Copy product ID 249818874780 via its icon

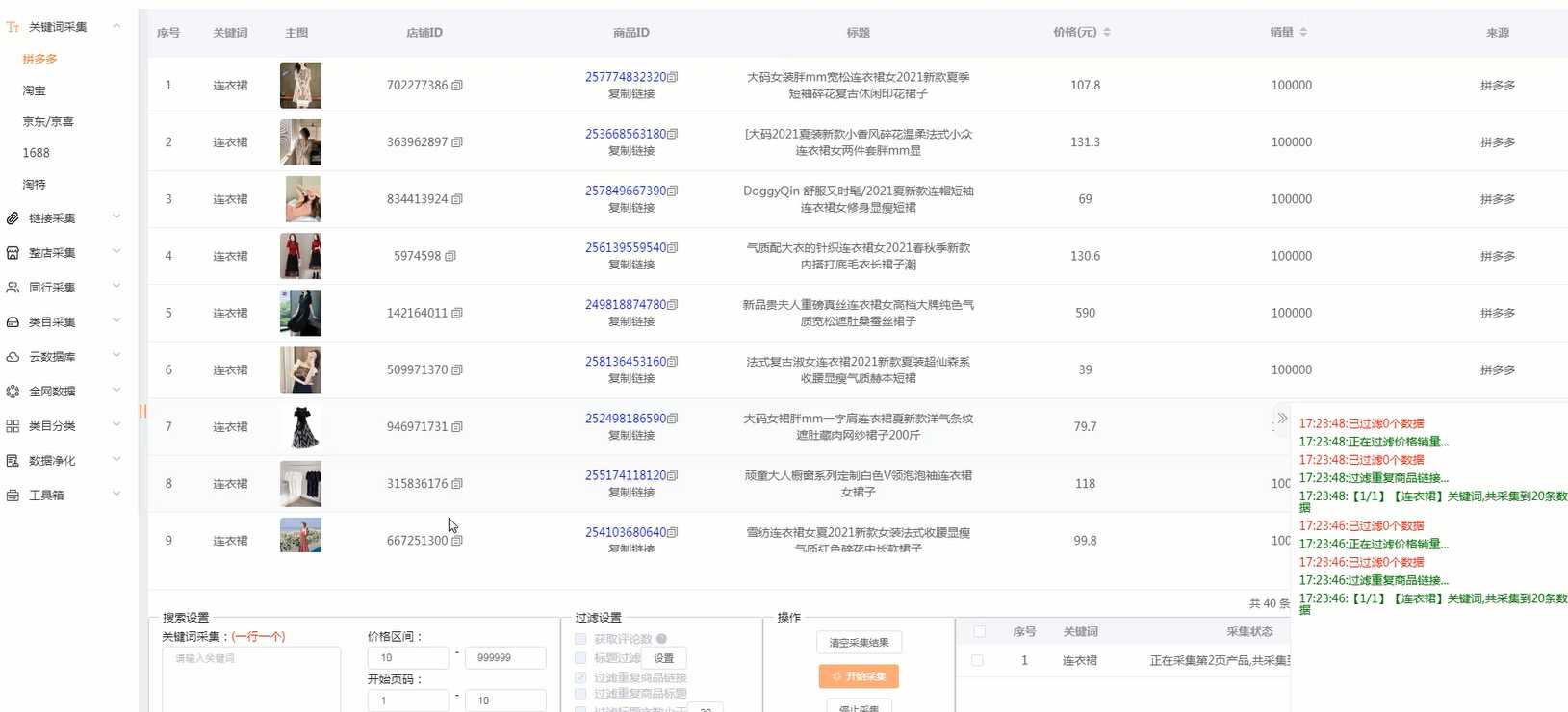[673, 305]
